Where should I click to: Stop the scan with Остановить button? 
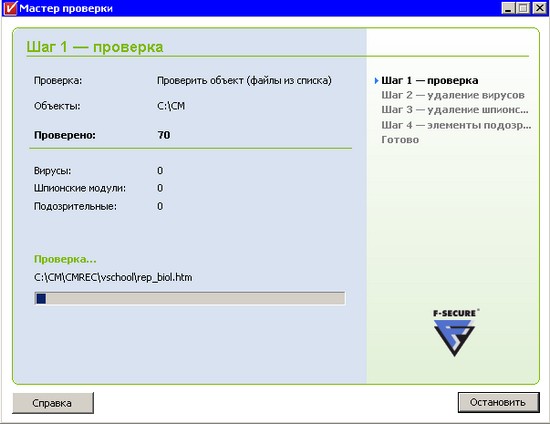click(498, 402)
